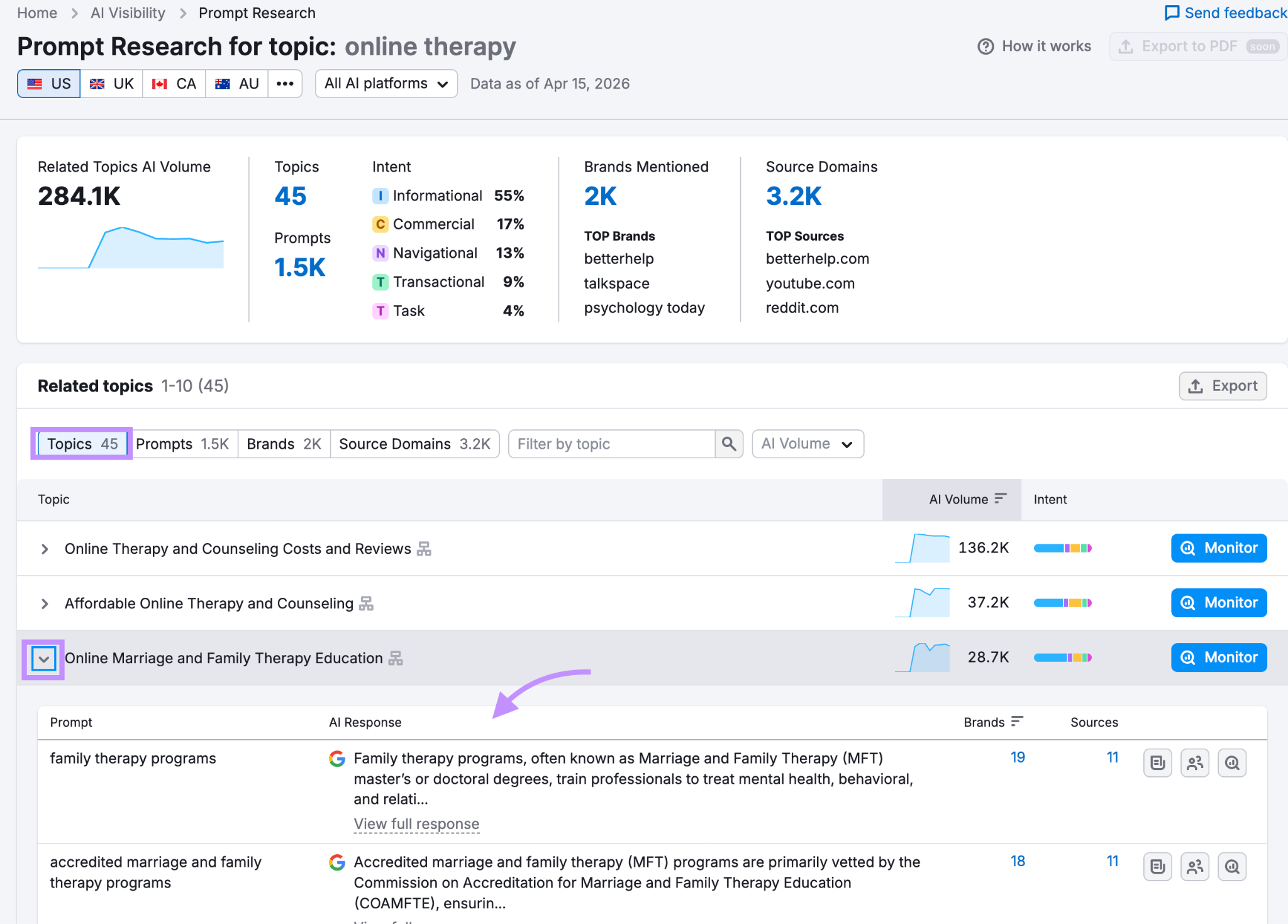The width and height of the screenshot is (1288, 924).
Task: Click the How it works help icon
Action: [985, 47]
